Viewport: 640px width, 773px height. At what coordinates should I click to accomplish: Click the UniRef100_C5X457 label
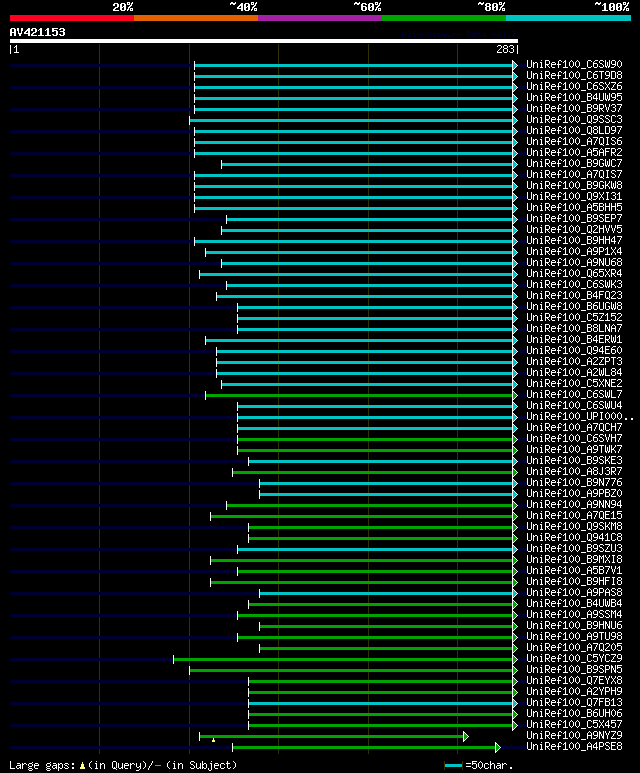point(574,725)
